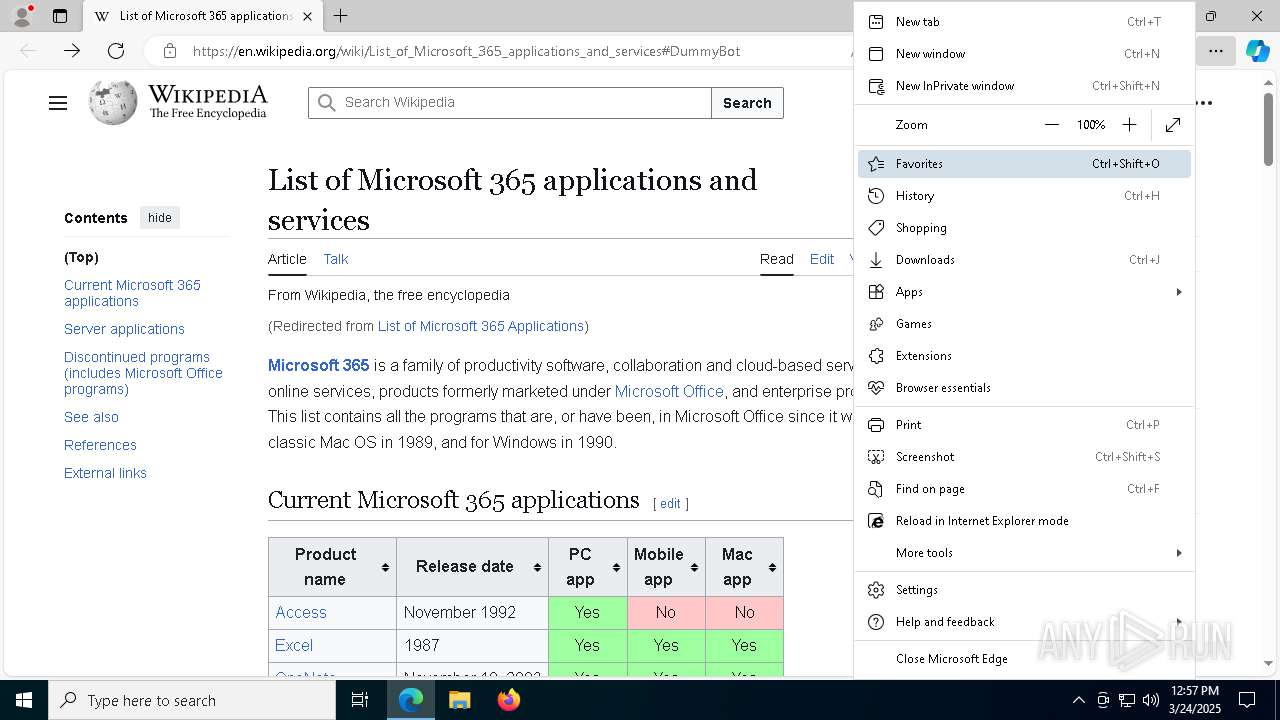Click the Print printer icon
The image size is (1280, 720).
tap(876, 425)
